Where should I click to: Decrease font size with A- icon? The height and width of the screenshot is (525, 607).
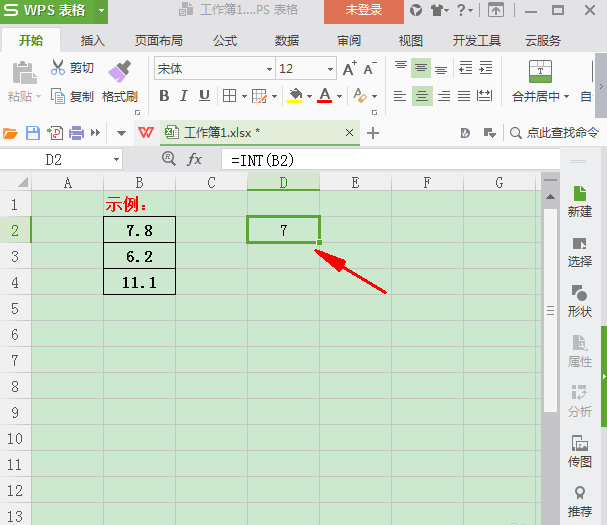tap(370, 69)
